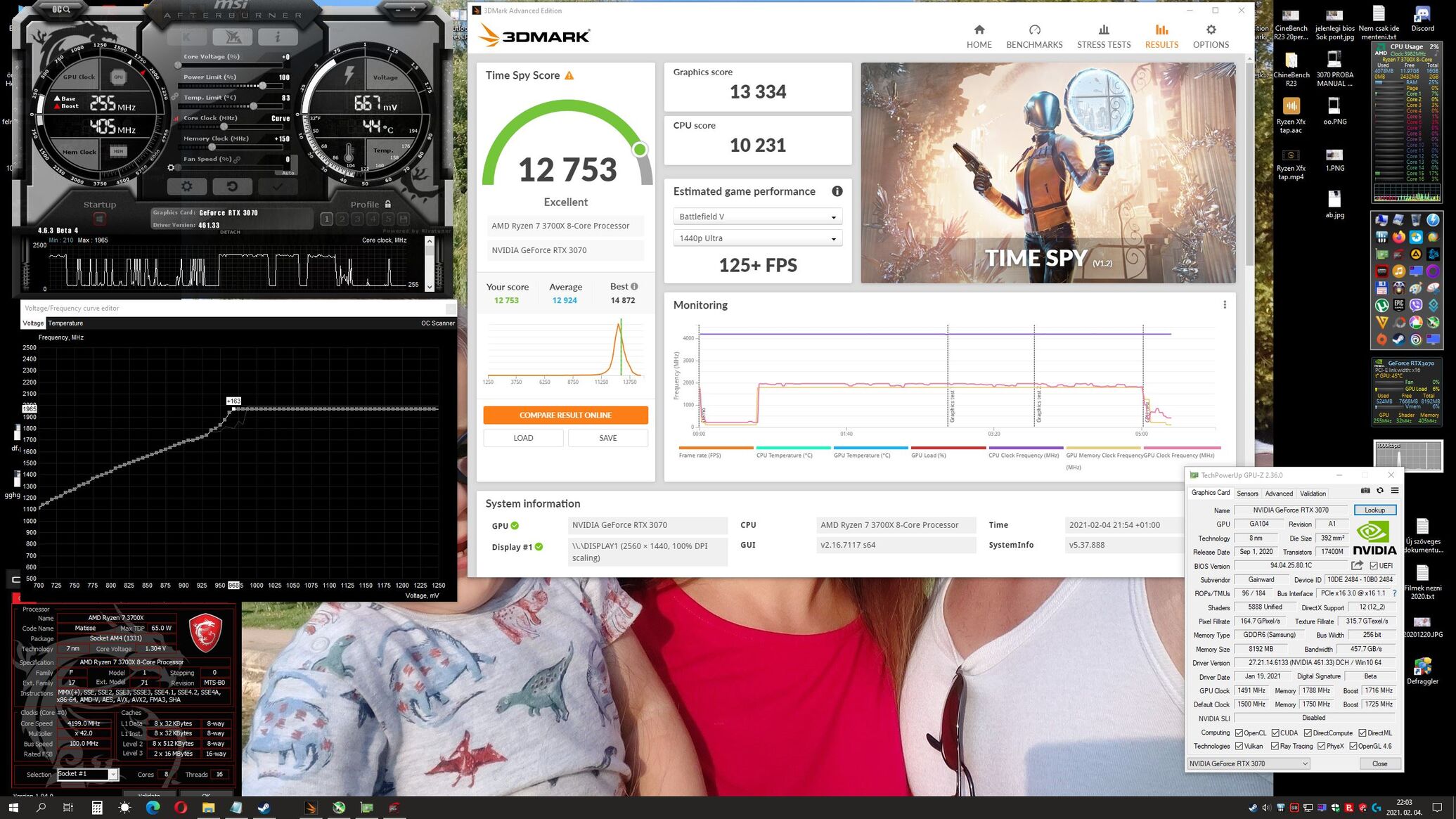Adjust the Power Limit slider handle
Screen dimensions: 1456x819
tap(262, 86)
